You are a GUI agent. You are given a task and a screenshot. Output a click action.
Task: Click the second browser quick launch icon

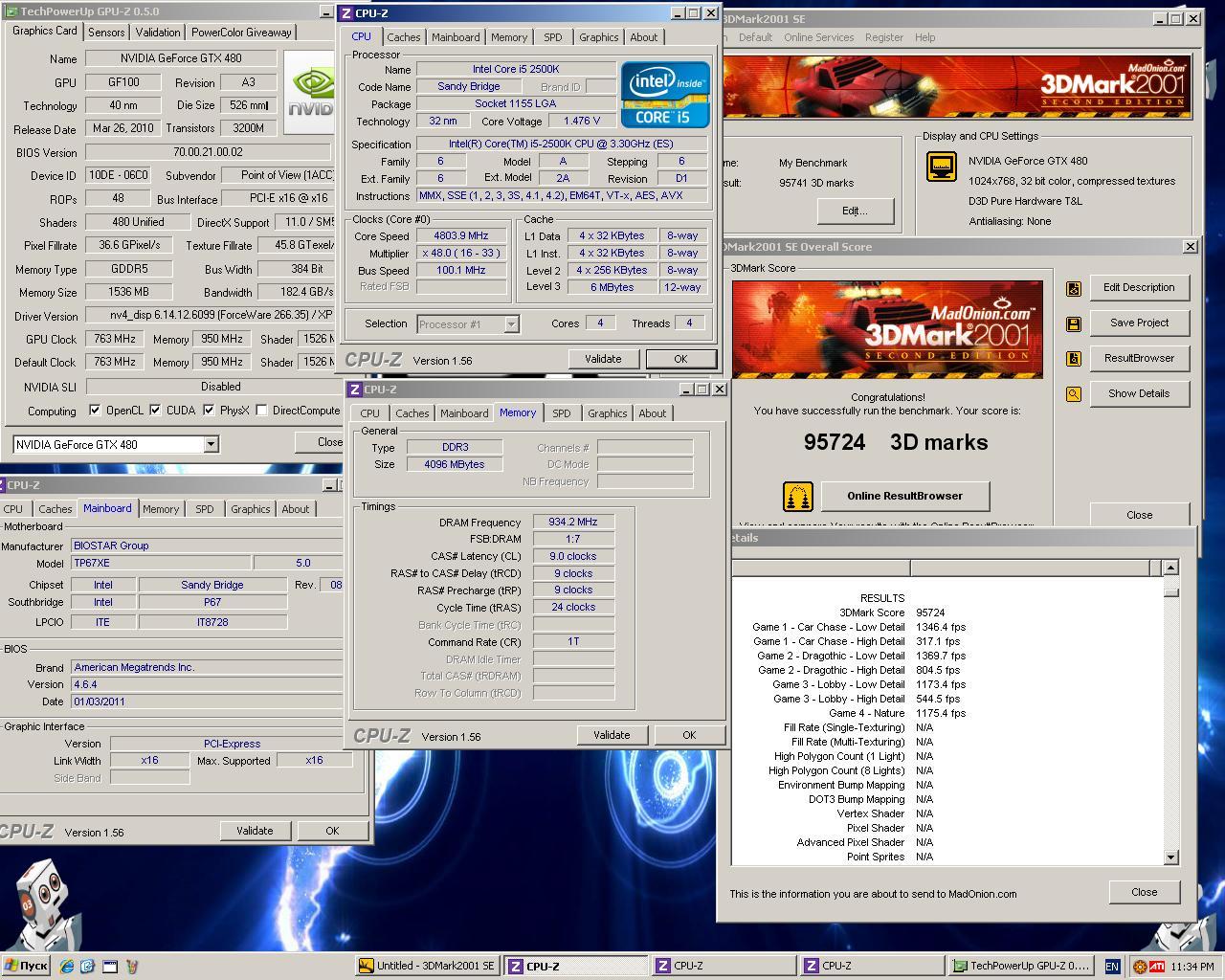click(88, 967)
